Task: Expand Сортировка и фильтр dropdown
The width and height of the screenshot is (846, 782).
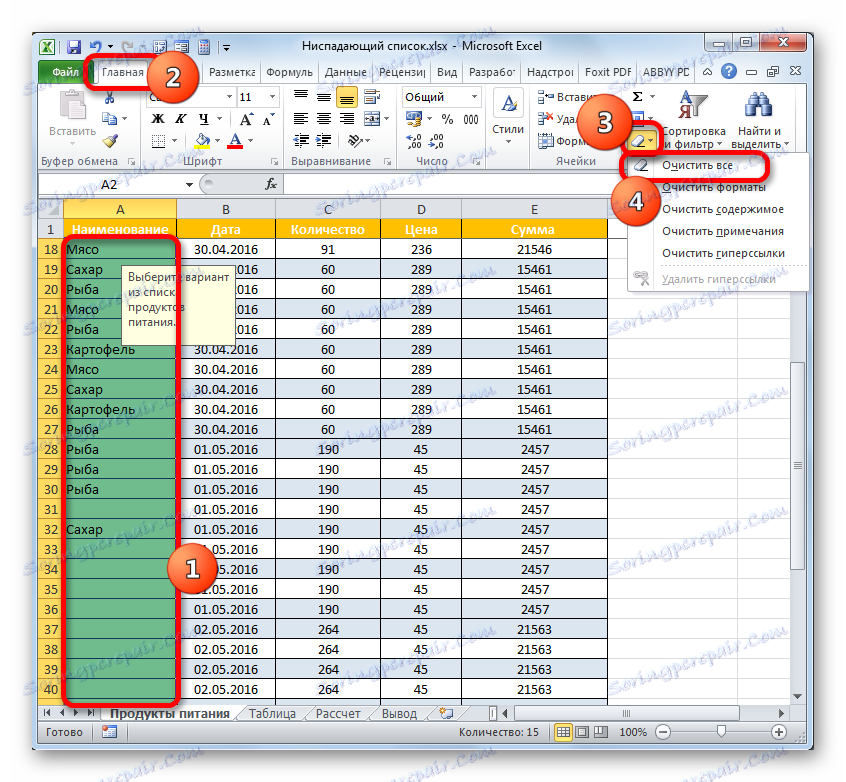Action: click(x=694, y=120)
